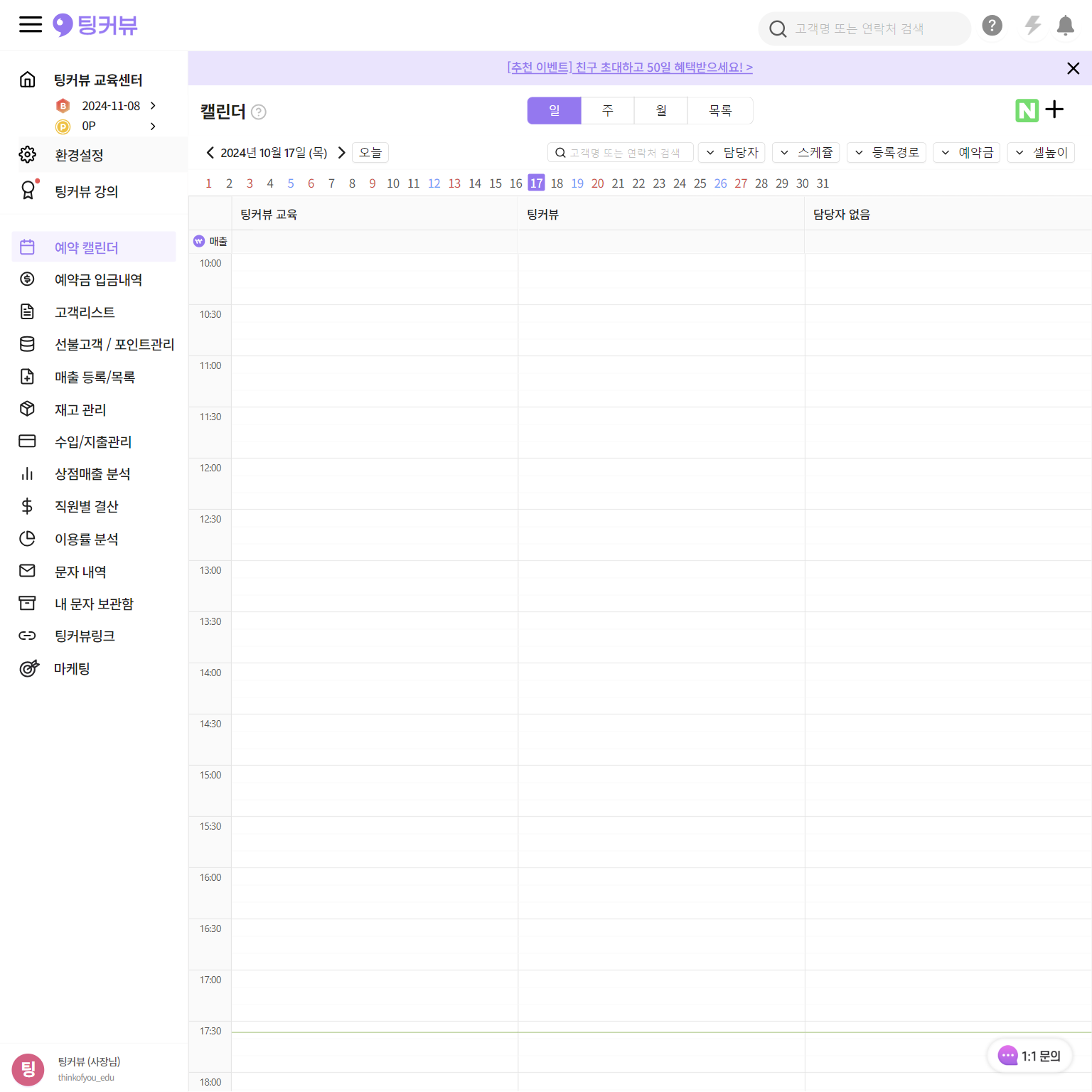Select day 31 in date strip
The image size is (1092, 1092).
(823, 183)
